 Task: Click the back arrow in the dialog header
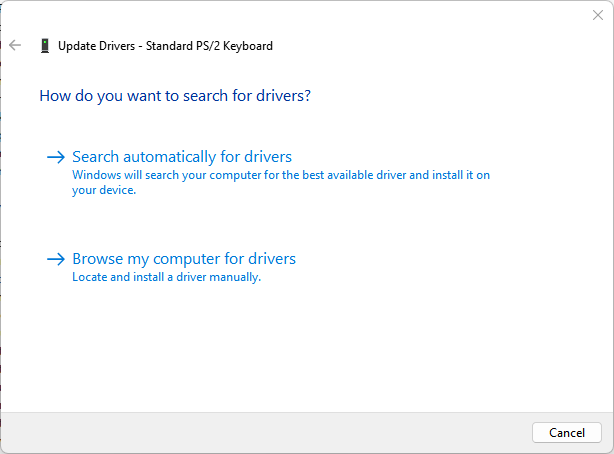coord(15,45)
